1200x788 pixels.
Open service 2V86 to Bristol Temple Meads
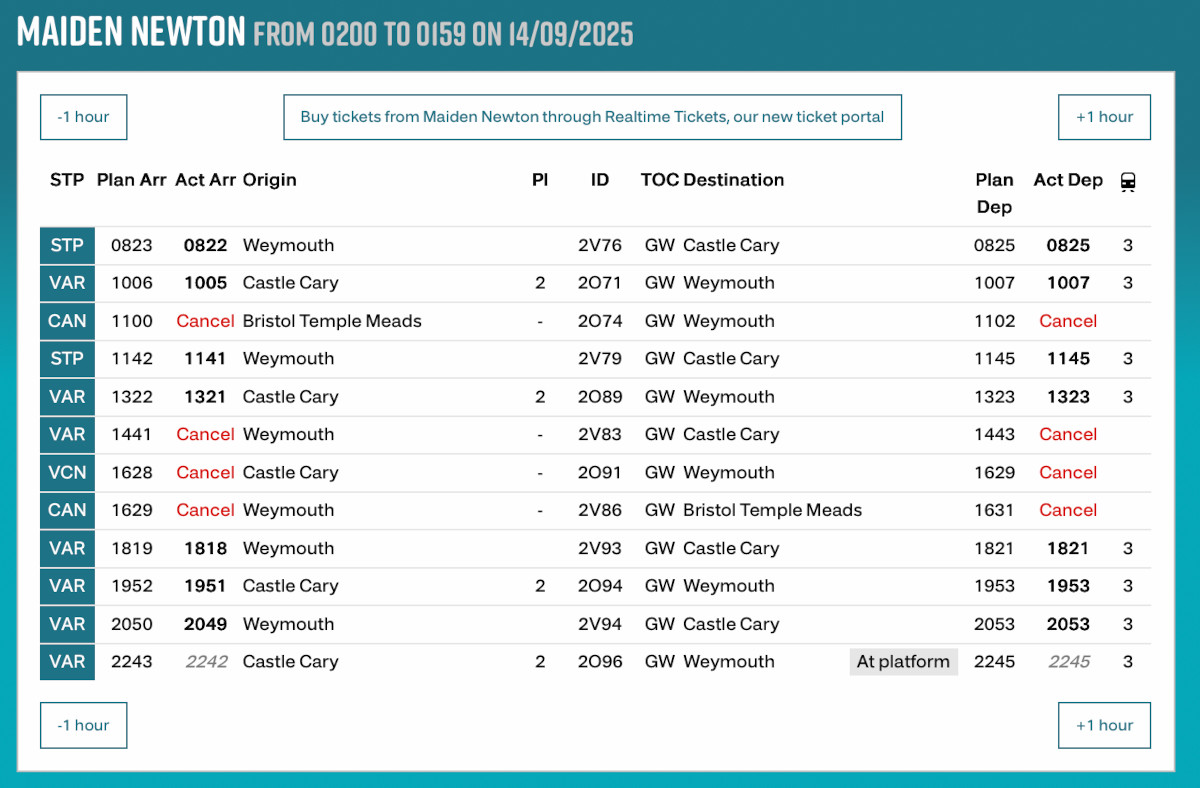[600, 510]
